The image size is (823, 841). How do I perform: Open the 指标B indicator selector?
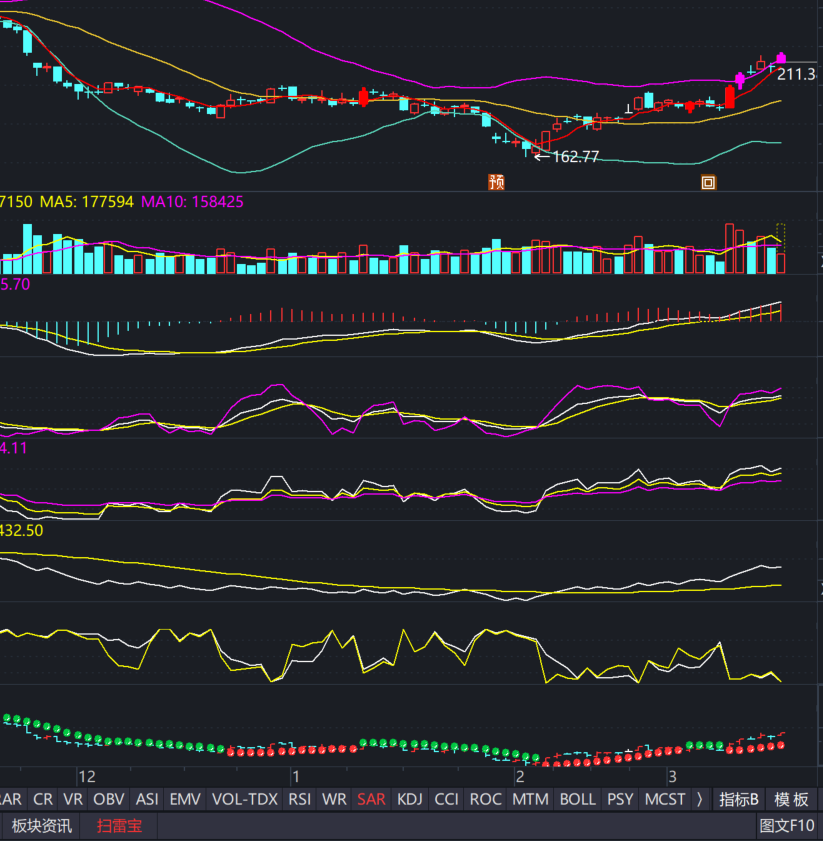739,799
